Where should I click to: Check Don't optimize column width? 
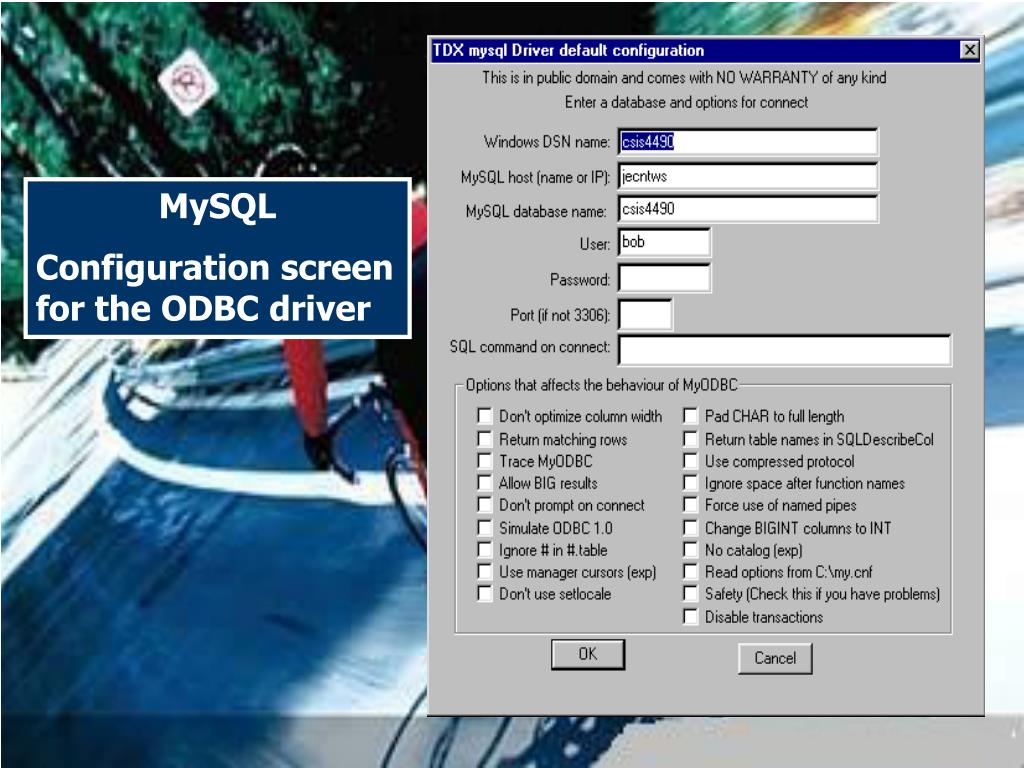tap(485, 416)
